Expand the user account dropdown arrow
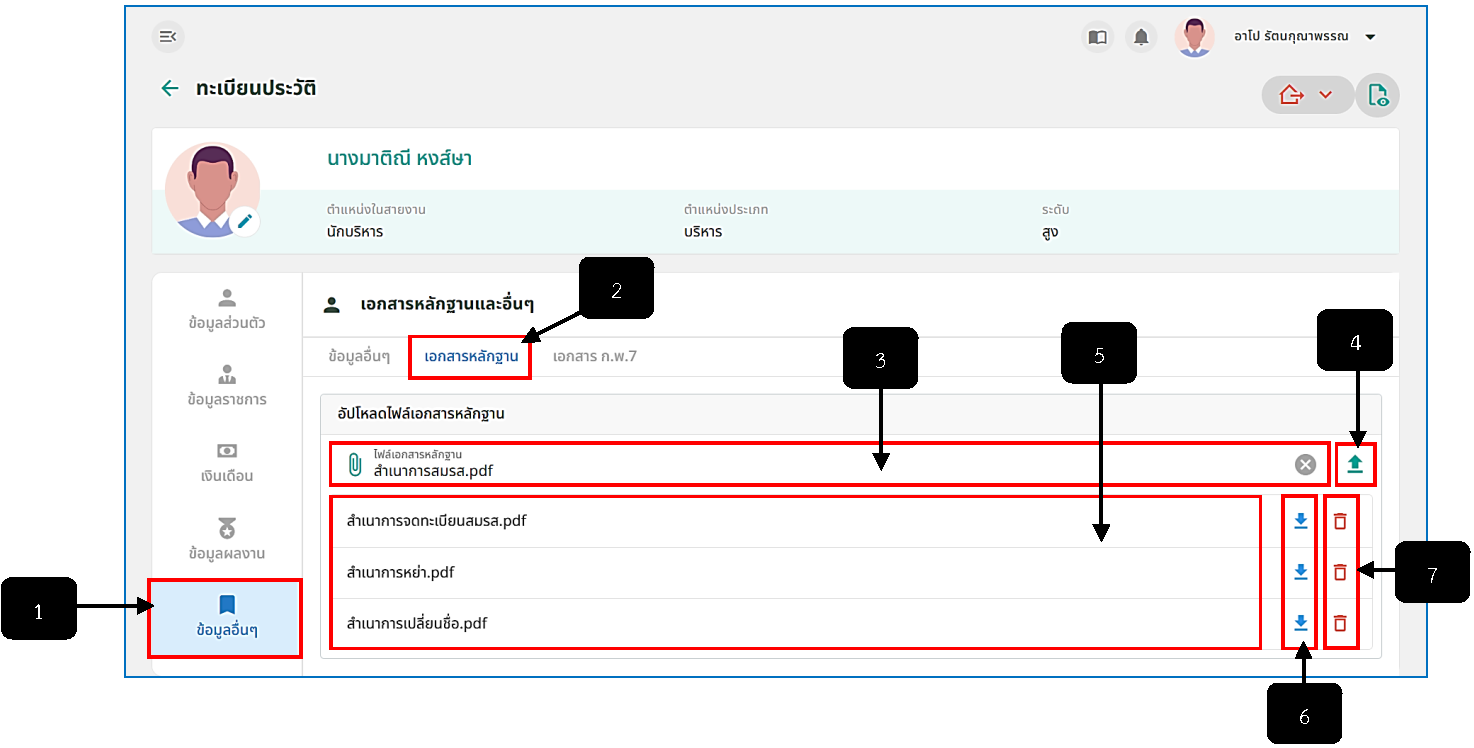Image resolution: width=1474 pixels, height=748 pixels. (1370, 37)
